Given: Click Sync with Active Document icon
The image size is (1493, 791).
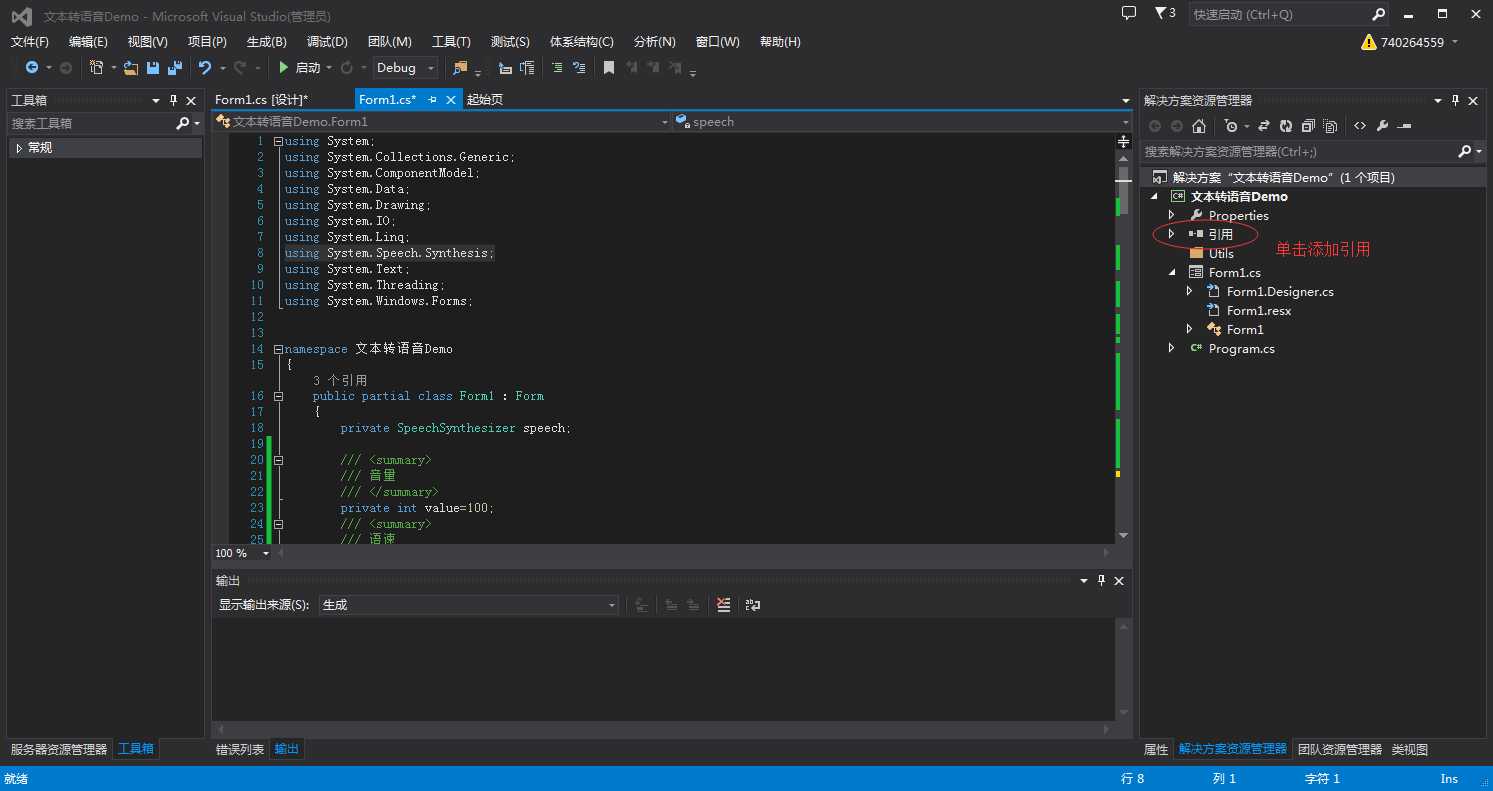Looking at the screenshot, I should click(x=1264, y=126).
